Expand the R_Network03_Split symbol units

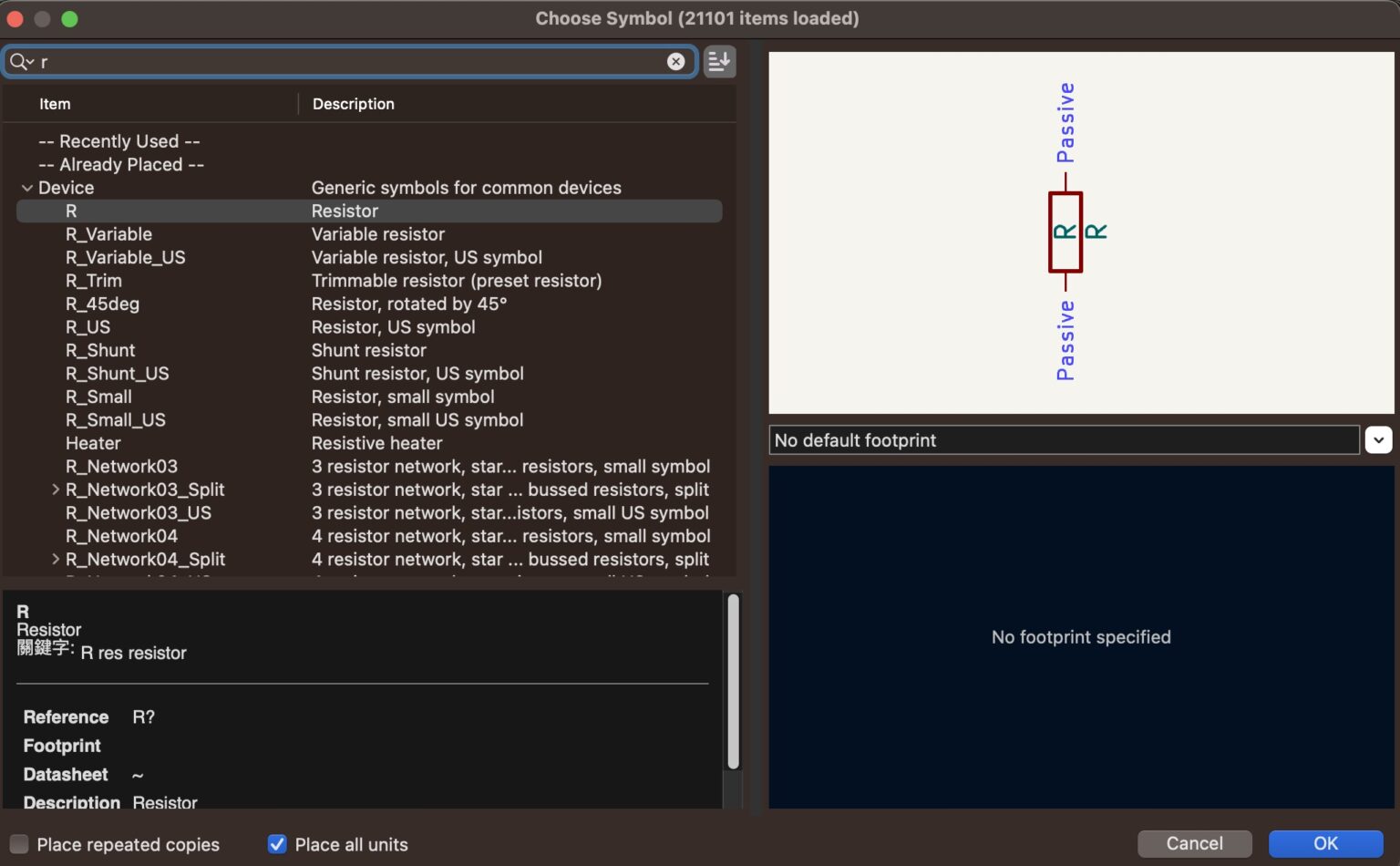56,490
